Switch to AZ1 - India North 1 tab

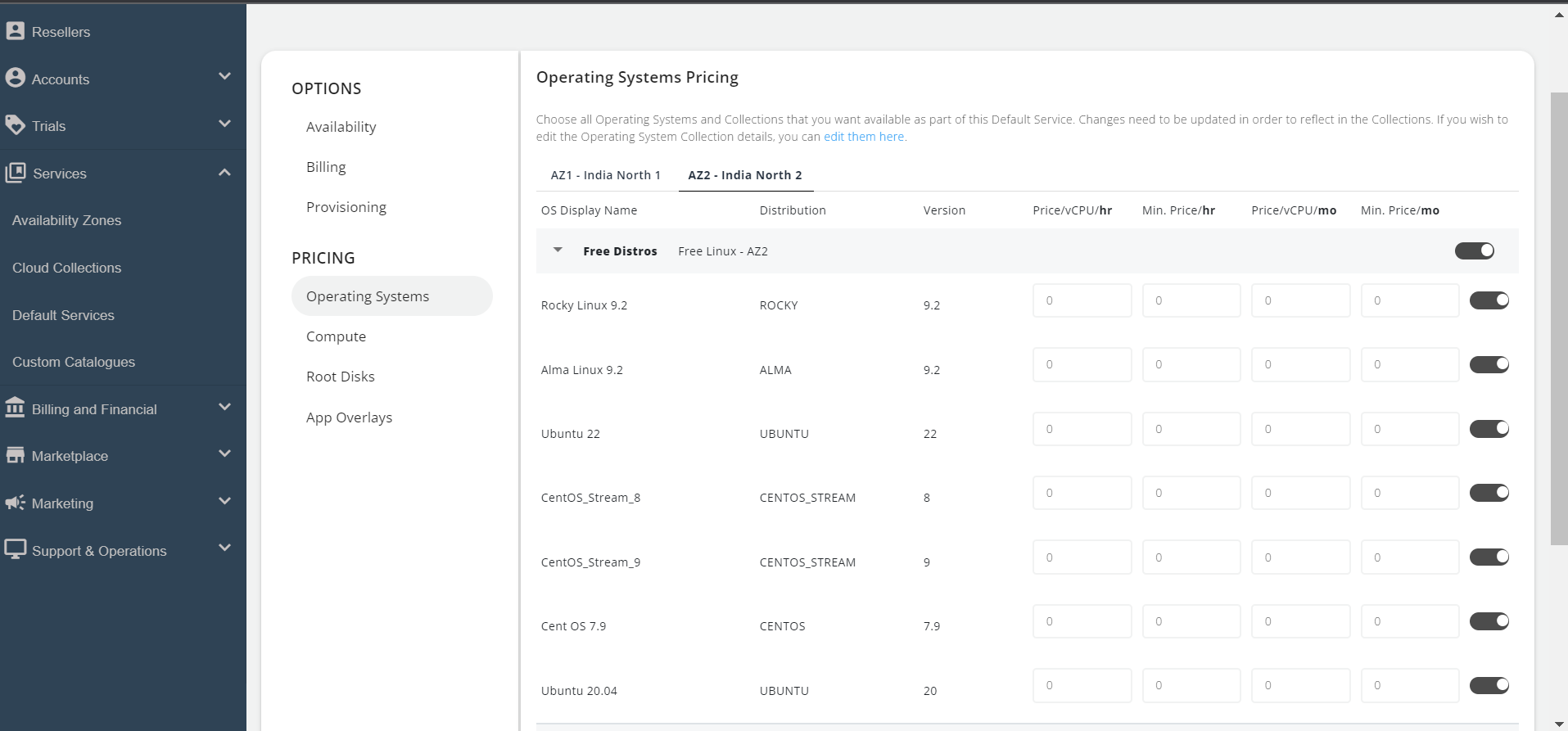605,175
